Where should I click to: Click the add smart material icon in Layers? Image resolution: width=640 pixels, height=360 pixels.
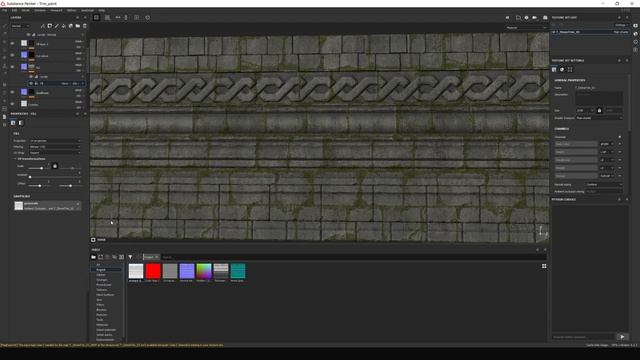click(x=70, y=26)
